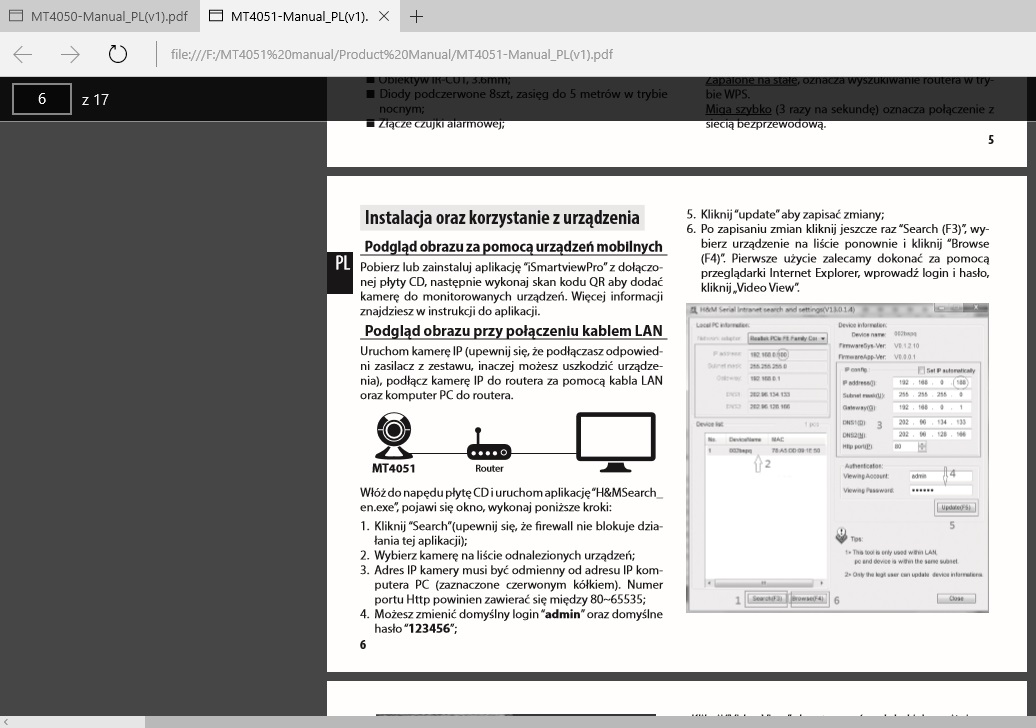The height and width of the screenshot is (728, 1036).
Task: Click the monitor icon in the connection diagram
Action: pyautogui.click(x=614, y=437)
